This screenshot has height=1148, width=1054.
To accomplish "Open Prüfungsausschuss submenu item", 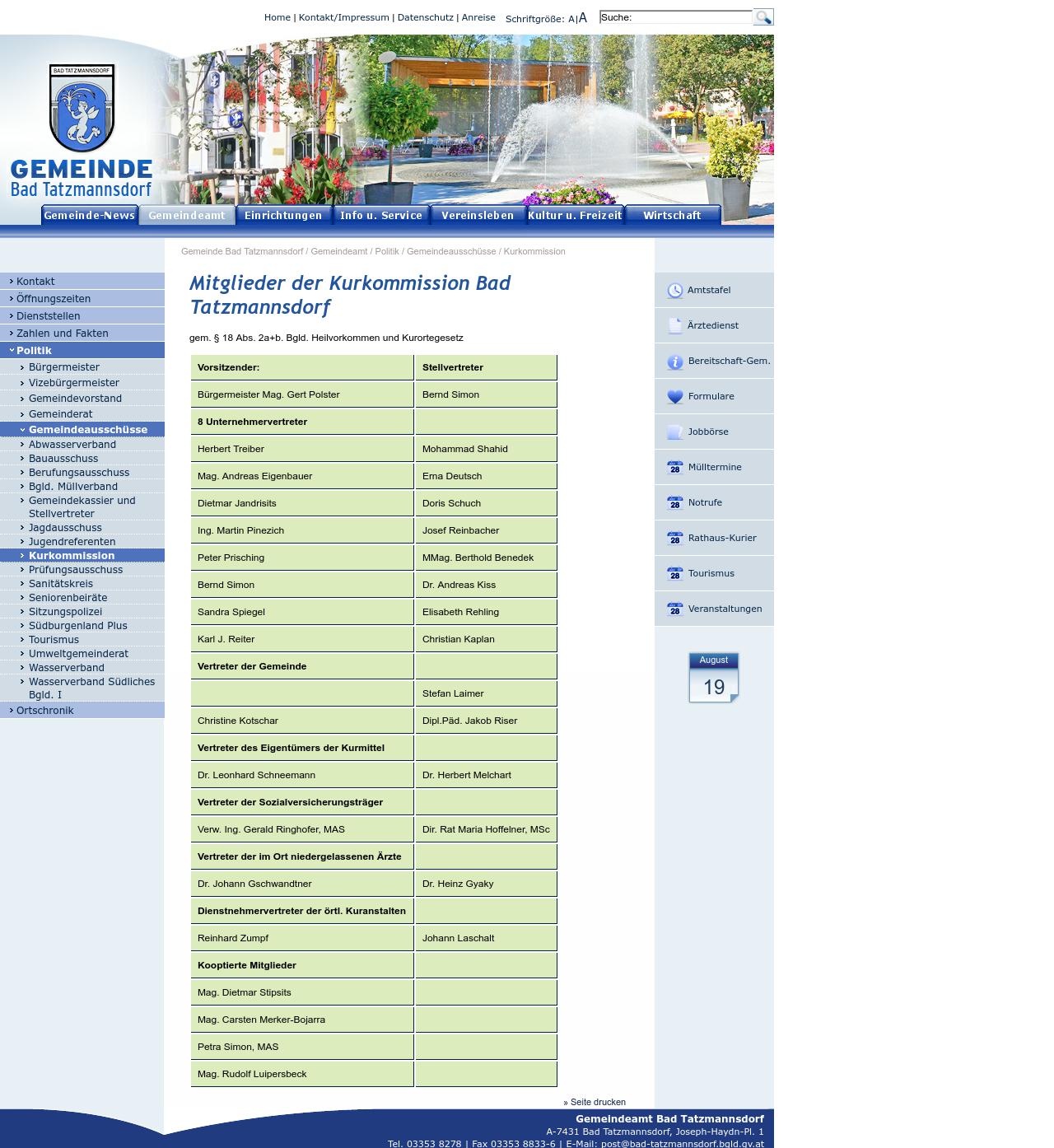I will pos(82,570).
